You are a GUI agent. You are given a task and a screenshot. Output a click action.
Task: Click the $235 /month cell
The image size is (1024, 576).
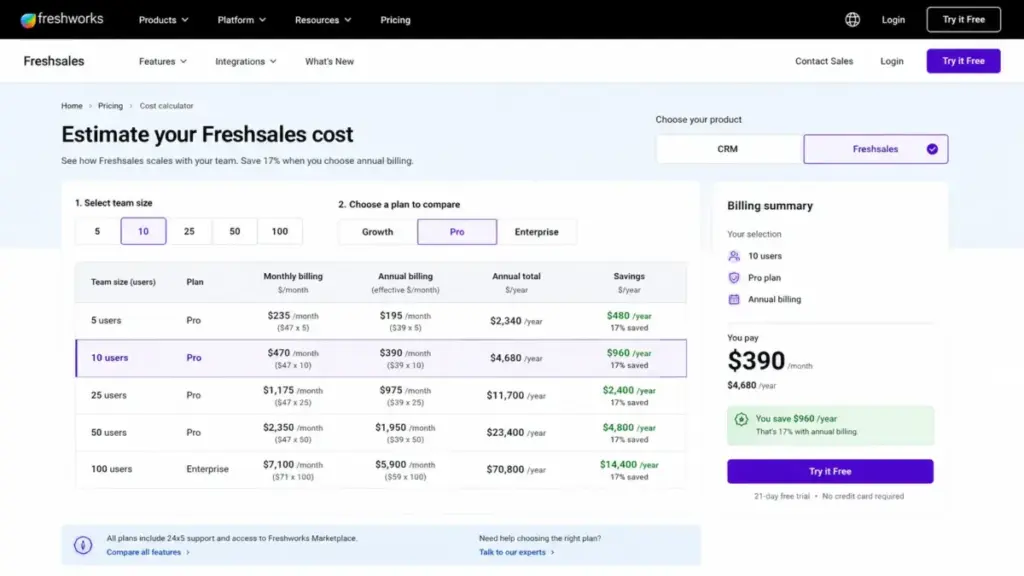click(293, 321)
